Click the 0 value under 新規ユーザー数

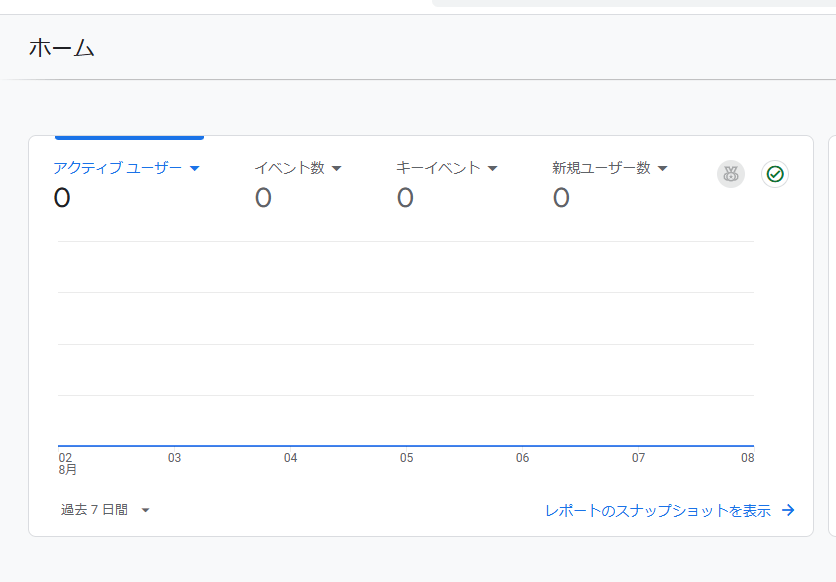[x=561, y=198]
